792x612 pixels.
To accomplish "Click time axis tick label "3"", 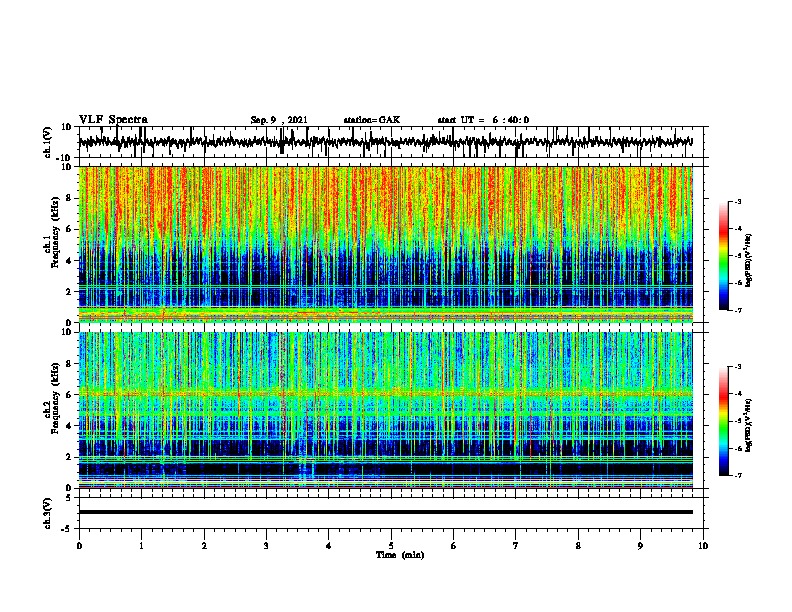I will 266,546.
